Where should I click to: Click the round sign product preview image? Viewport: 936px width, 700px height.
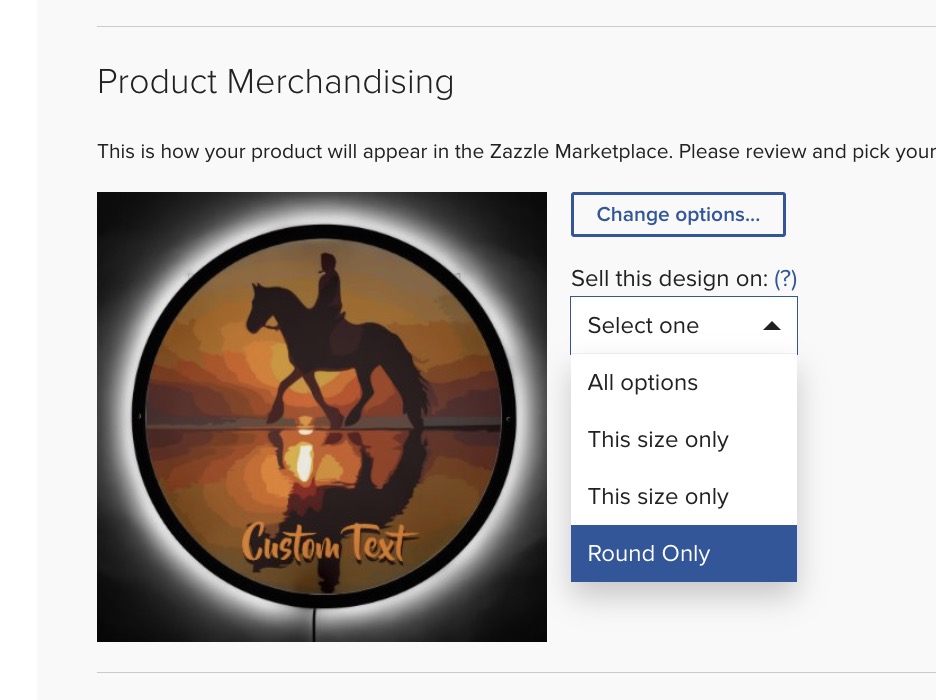pos(322,417)
